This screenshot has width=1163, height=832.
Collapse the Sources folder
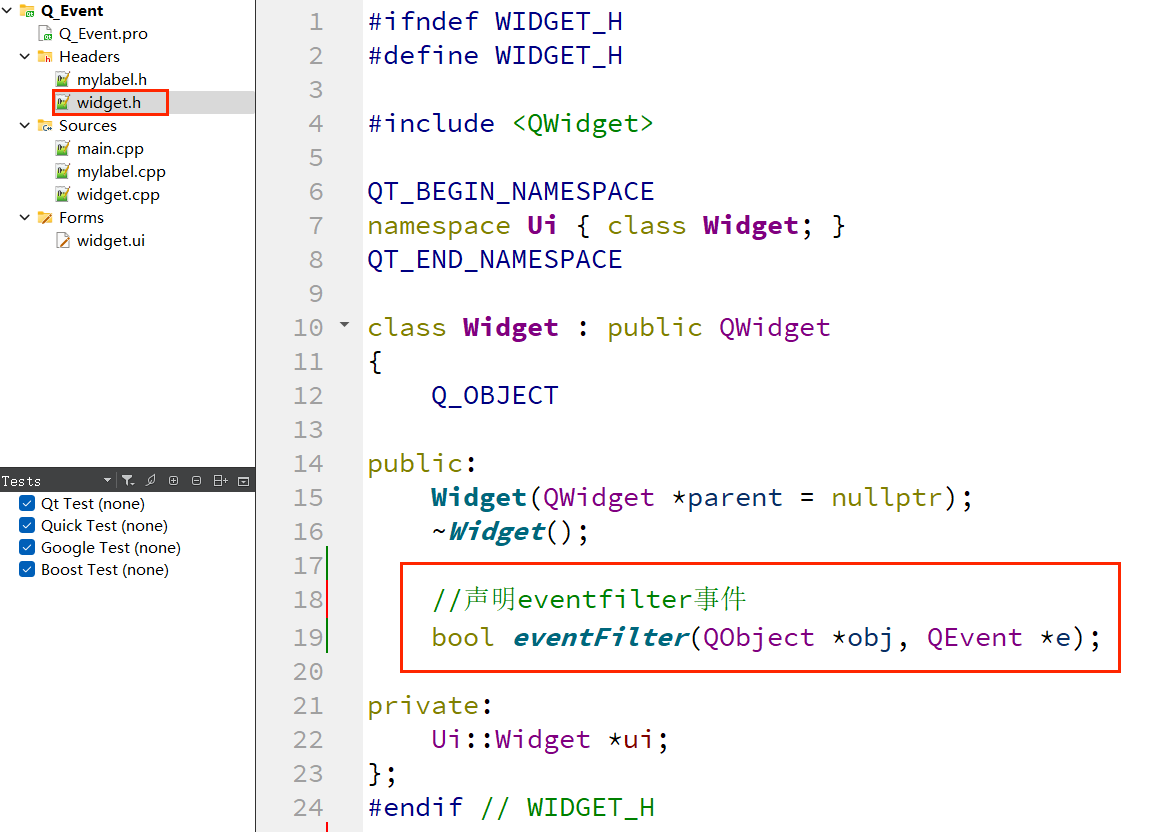click(24, 125)
